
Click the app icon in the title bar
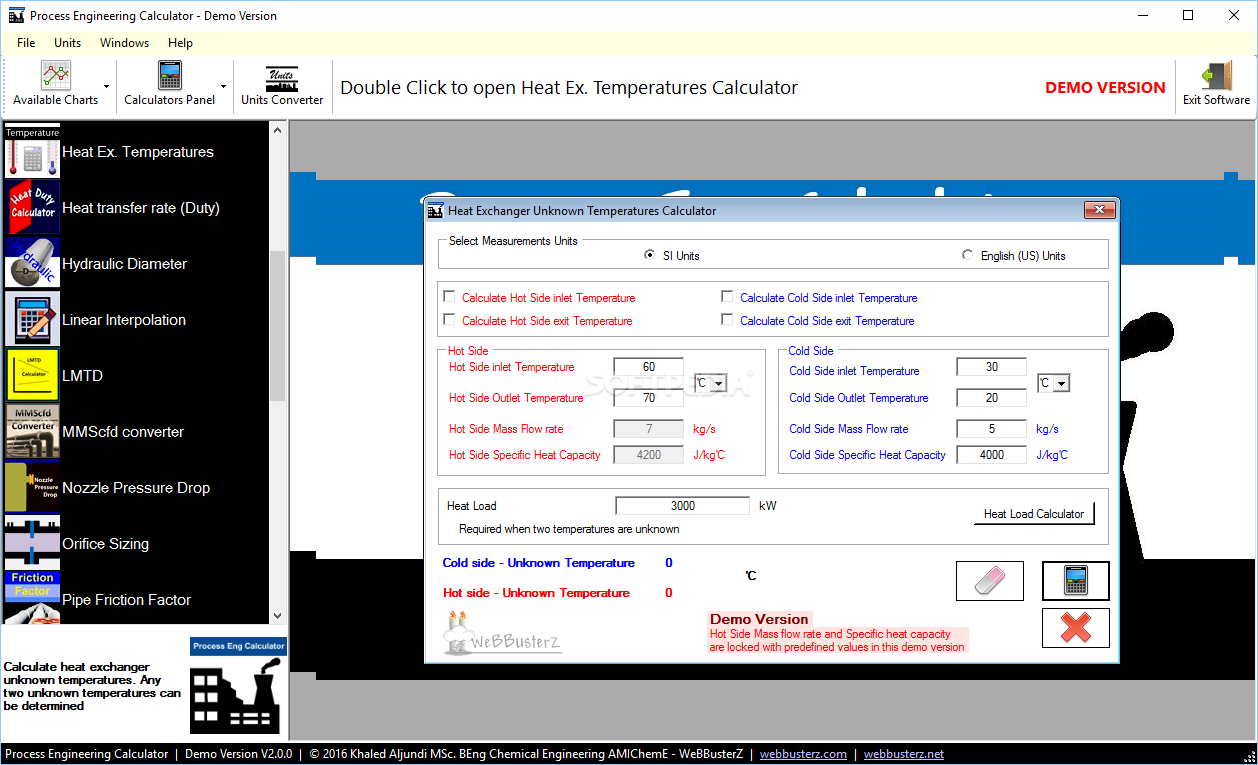[16, 15]
